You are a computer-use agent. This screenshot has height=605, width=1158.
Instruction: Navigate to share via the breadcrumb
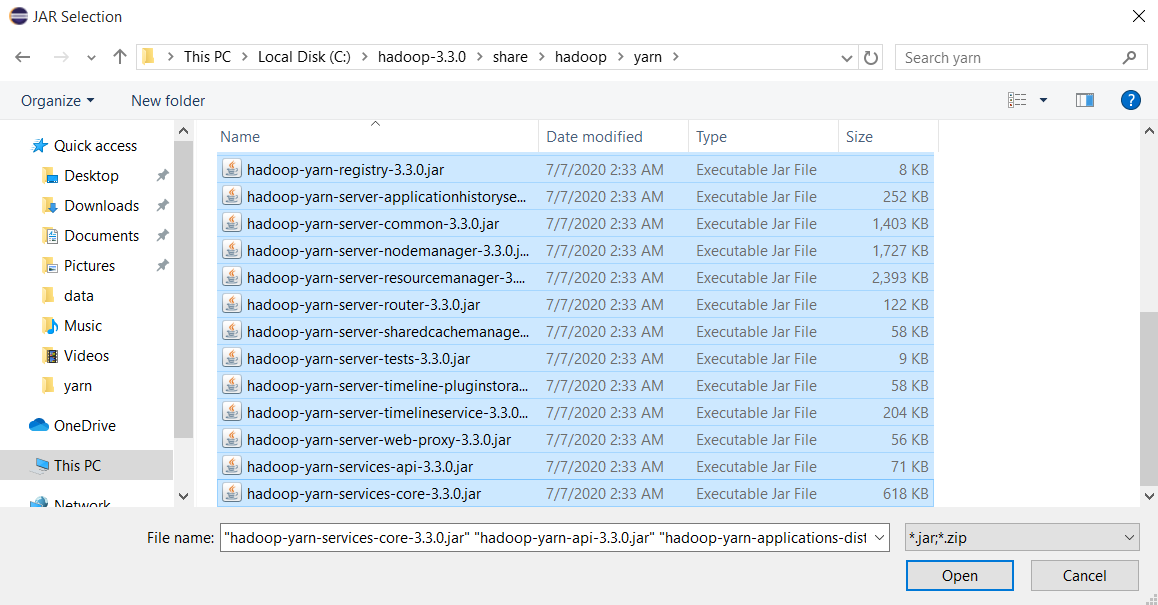pos(510,57)
